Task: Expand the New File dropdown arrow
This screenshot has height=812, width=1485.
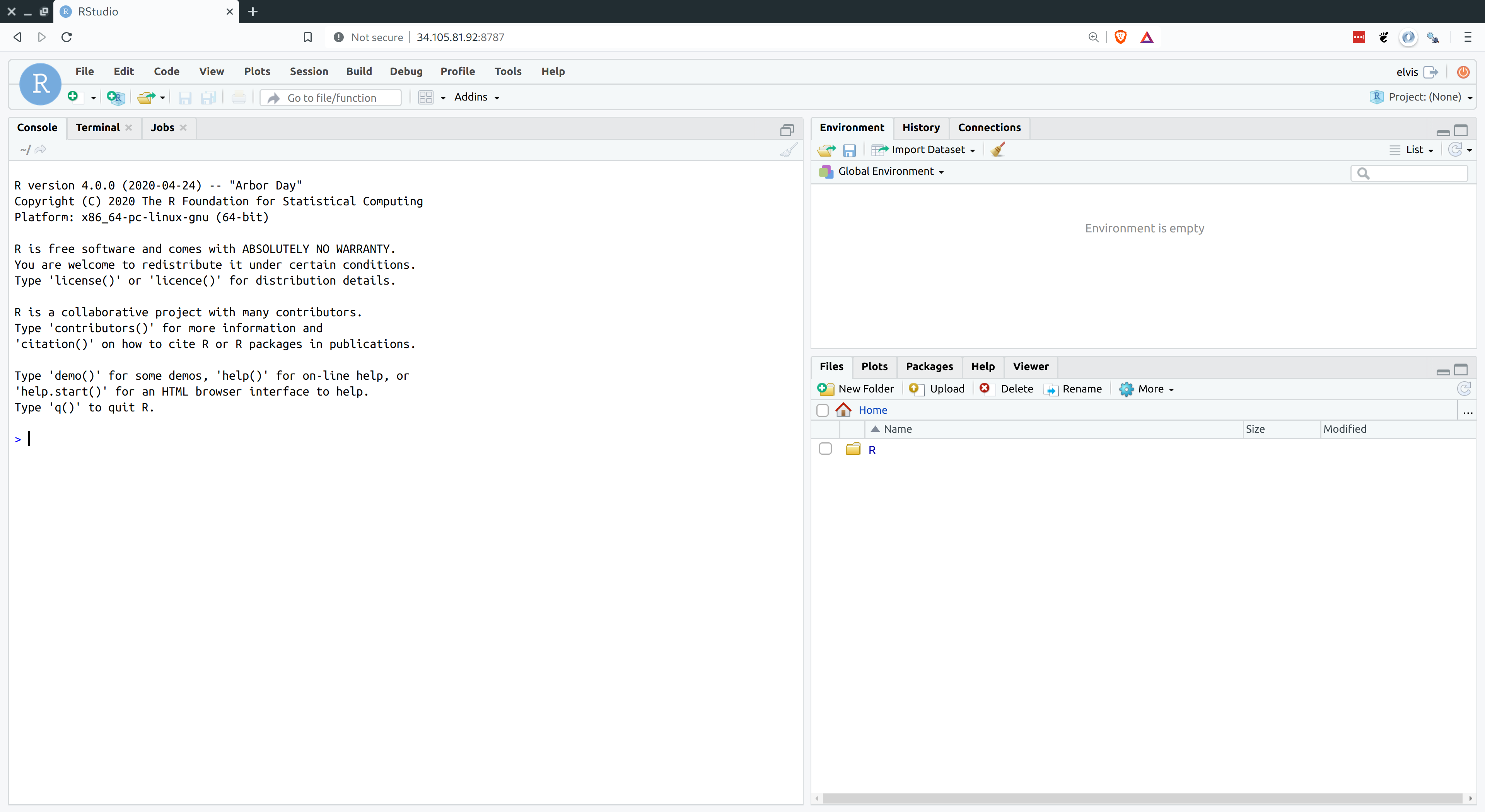Action: (x=93, y=98)
